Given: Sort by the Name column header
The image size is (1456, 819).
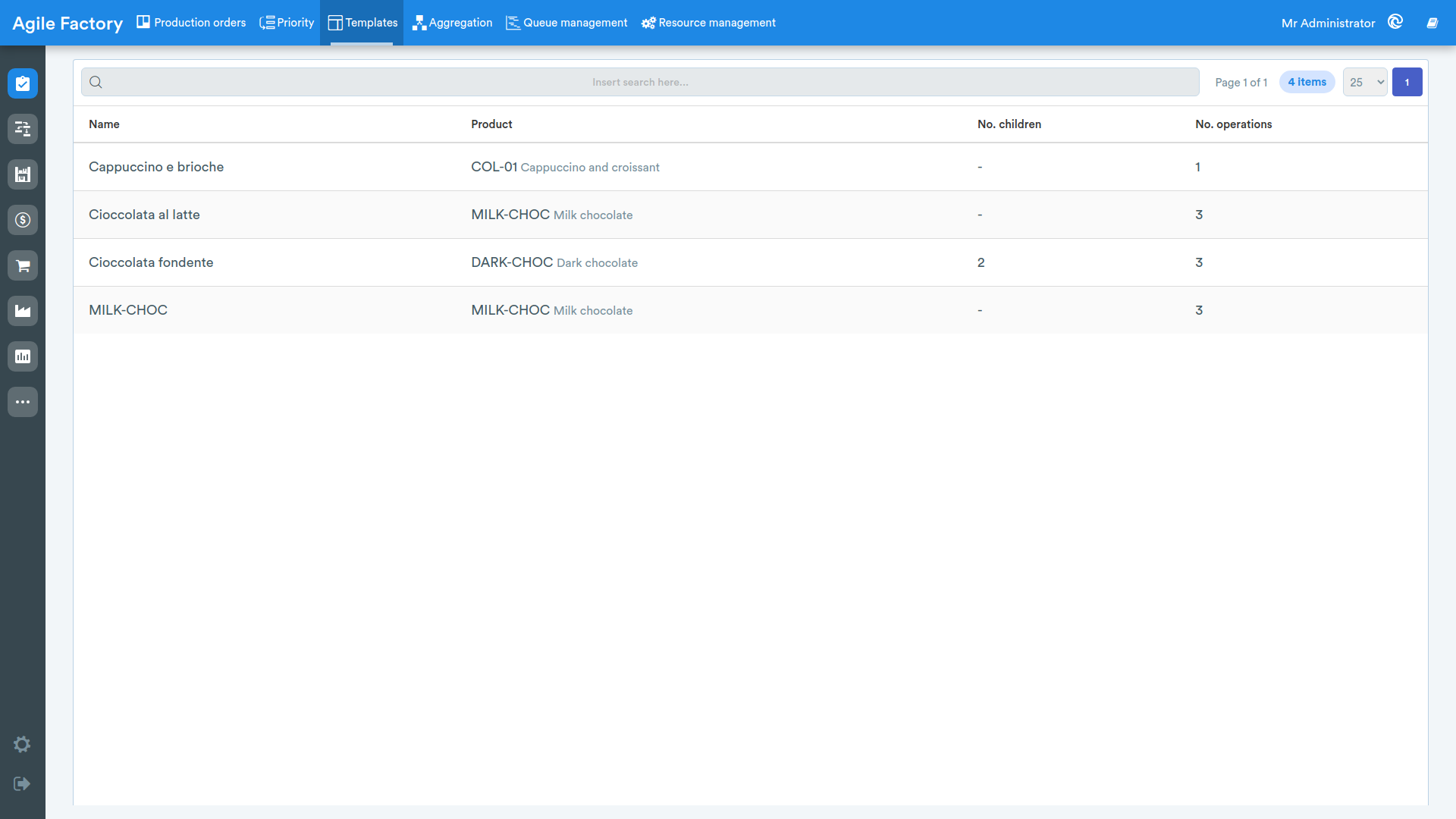Looking at the screenshot, I should [104, 124].
